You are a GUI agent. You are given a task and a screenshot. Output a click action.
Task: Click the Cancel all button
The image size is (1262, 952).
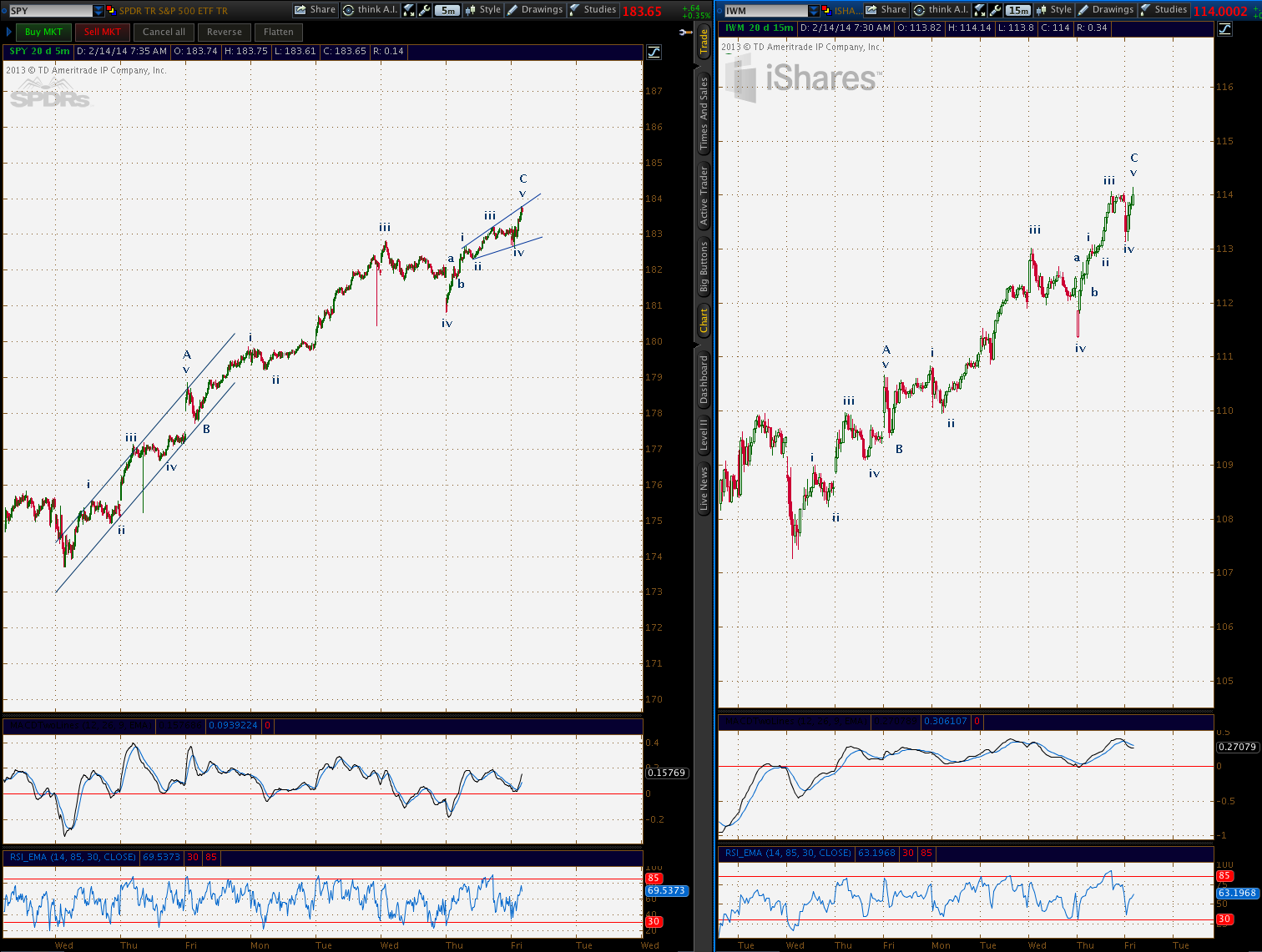164,32
